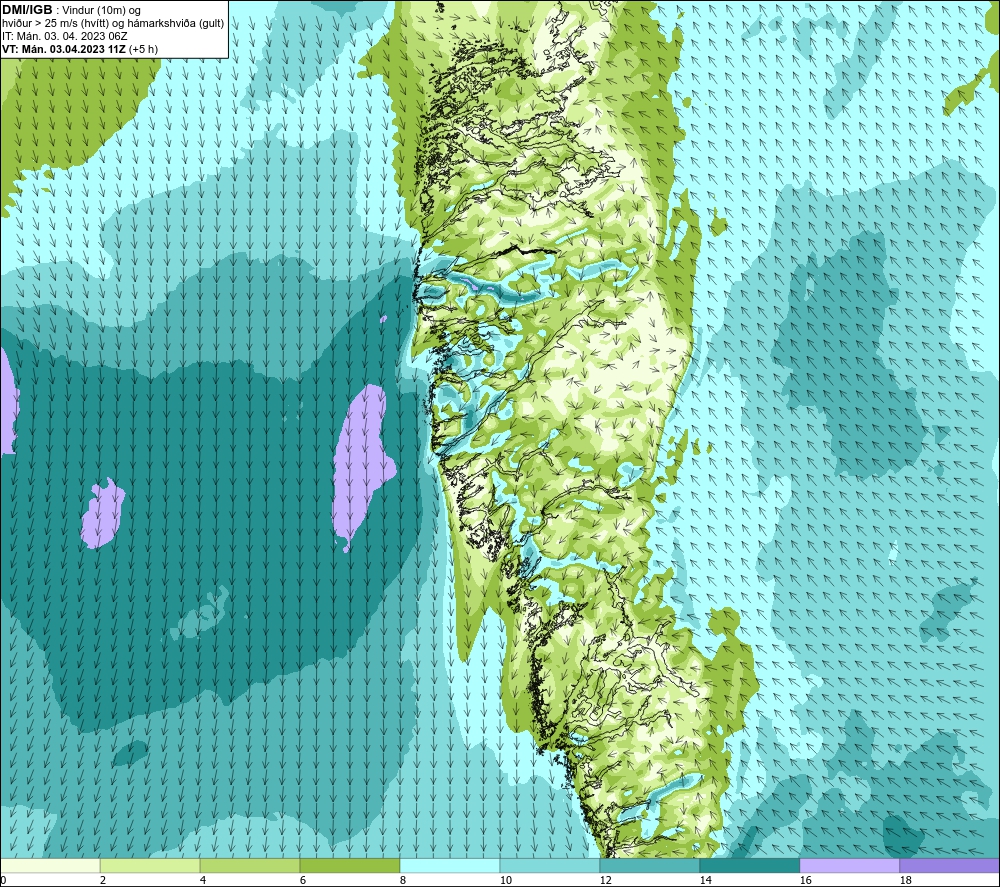This screenshot has width=1000, height=887.
Task: Click the legend tick label '12'
Action: point(605,881)
